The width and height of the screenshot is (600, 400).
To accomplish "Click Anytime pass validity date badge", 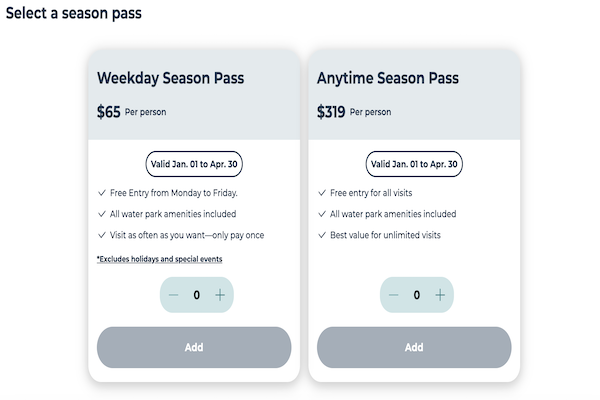I will (414, 164).
